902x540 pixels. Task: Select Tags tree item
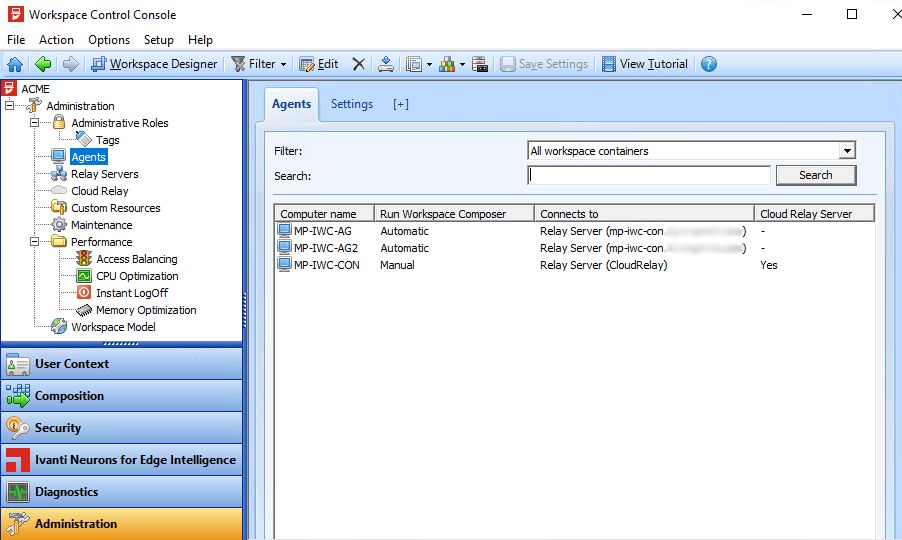tap(108, 140)
